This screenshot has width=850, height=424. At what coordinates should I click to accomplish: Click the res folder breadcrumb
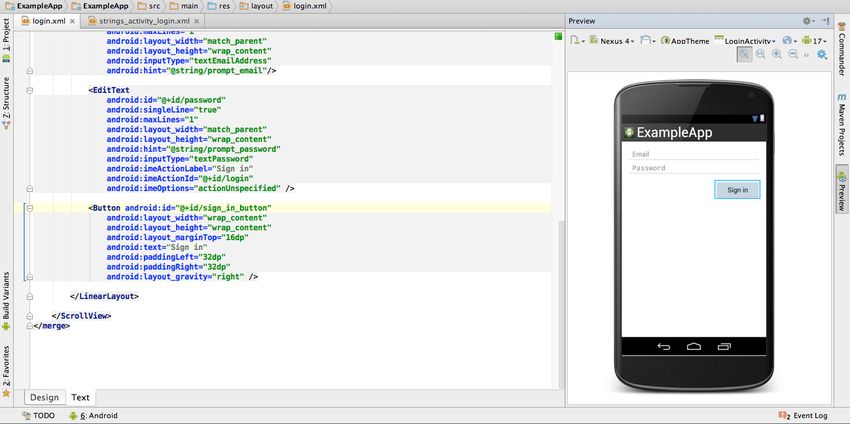pos(220,6)
